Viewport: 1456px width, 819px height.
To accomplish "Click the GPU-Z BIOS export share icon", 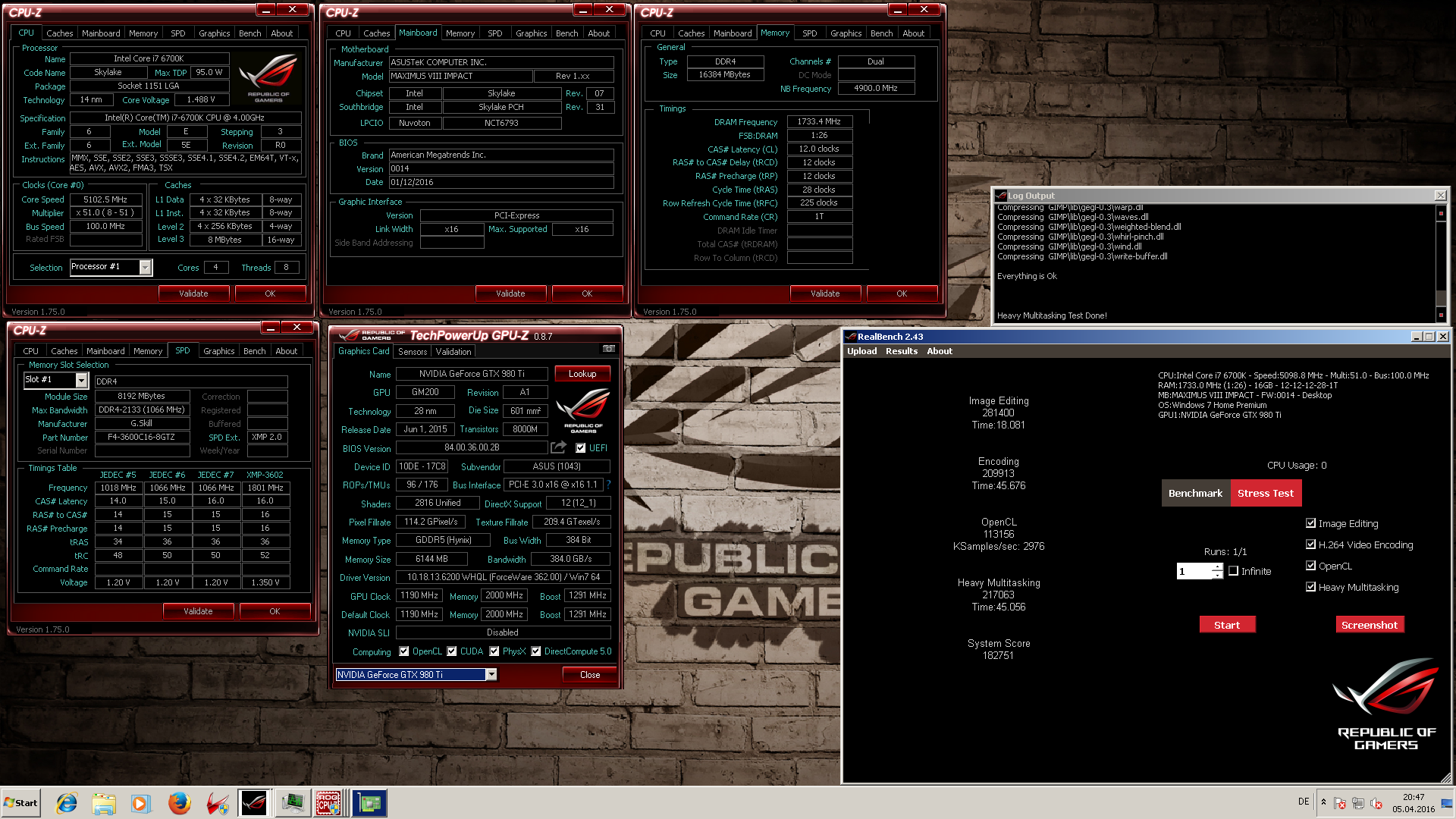I will pyautogui.click(x=559, y=447).
